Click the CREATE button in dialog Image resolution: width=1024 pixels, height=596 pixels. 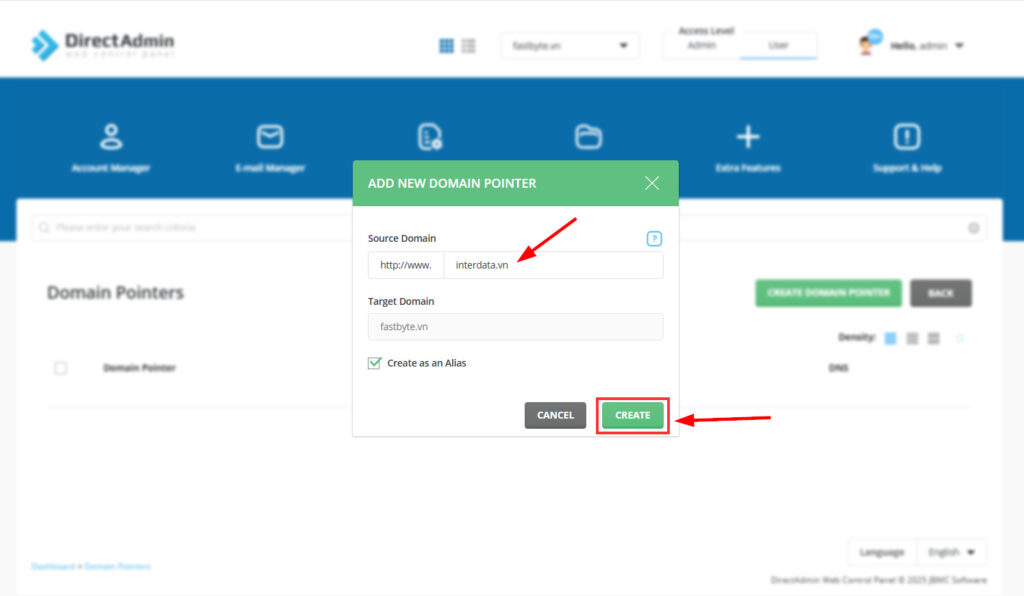pos(632,415)
